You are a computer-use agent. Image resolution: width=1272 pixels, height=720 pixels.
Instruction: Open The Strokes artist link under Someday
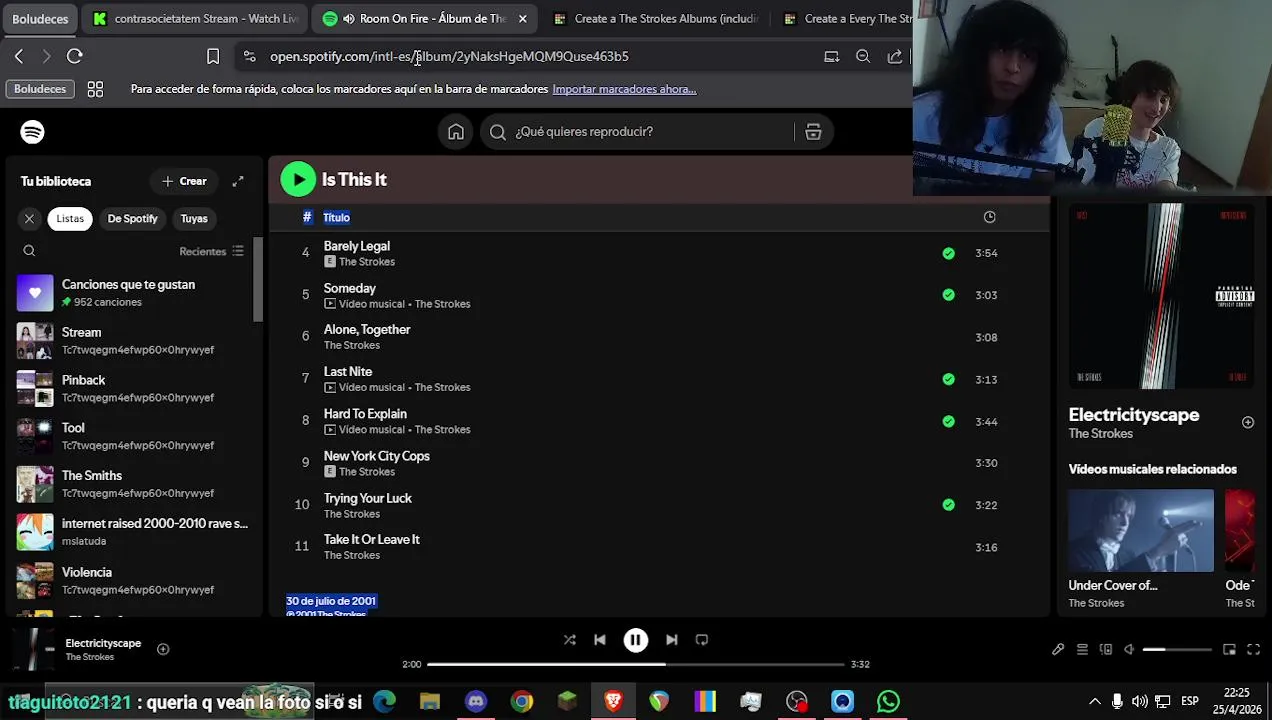tap(442, 304)
